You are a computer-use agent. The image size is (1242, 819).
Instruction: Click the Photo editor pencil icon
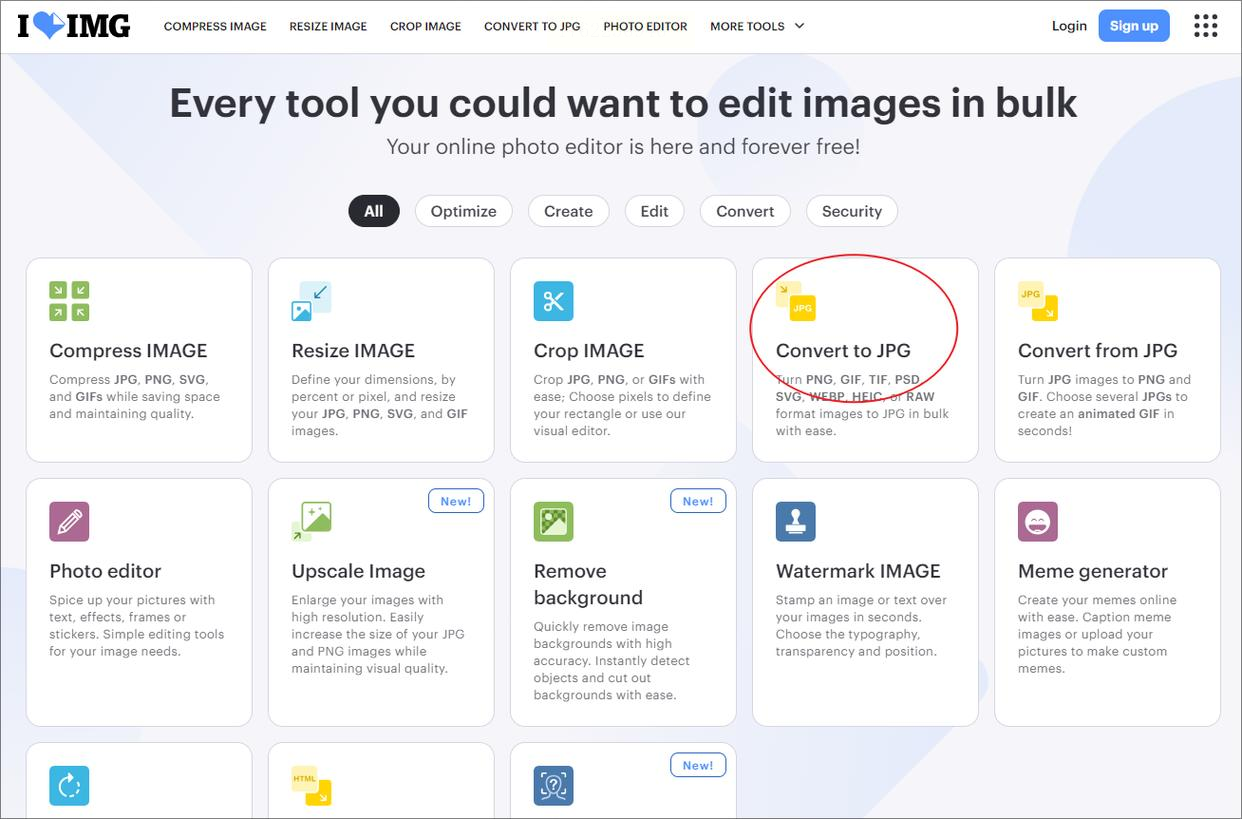point(69,522)
